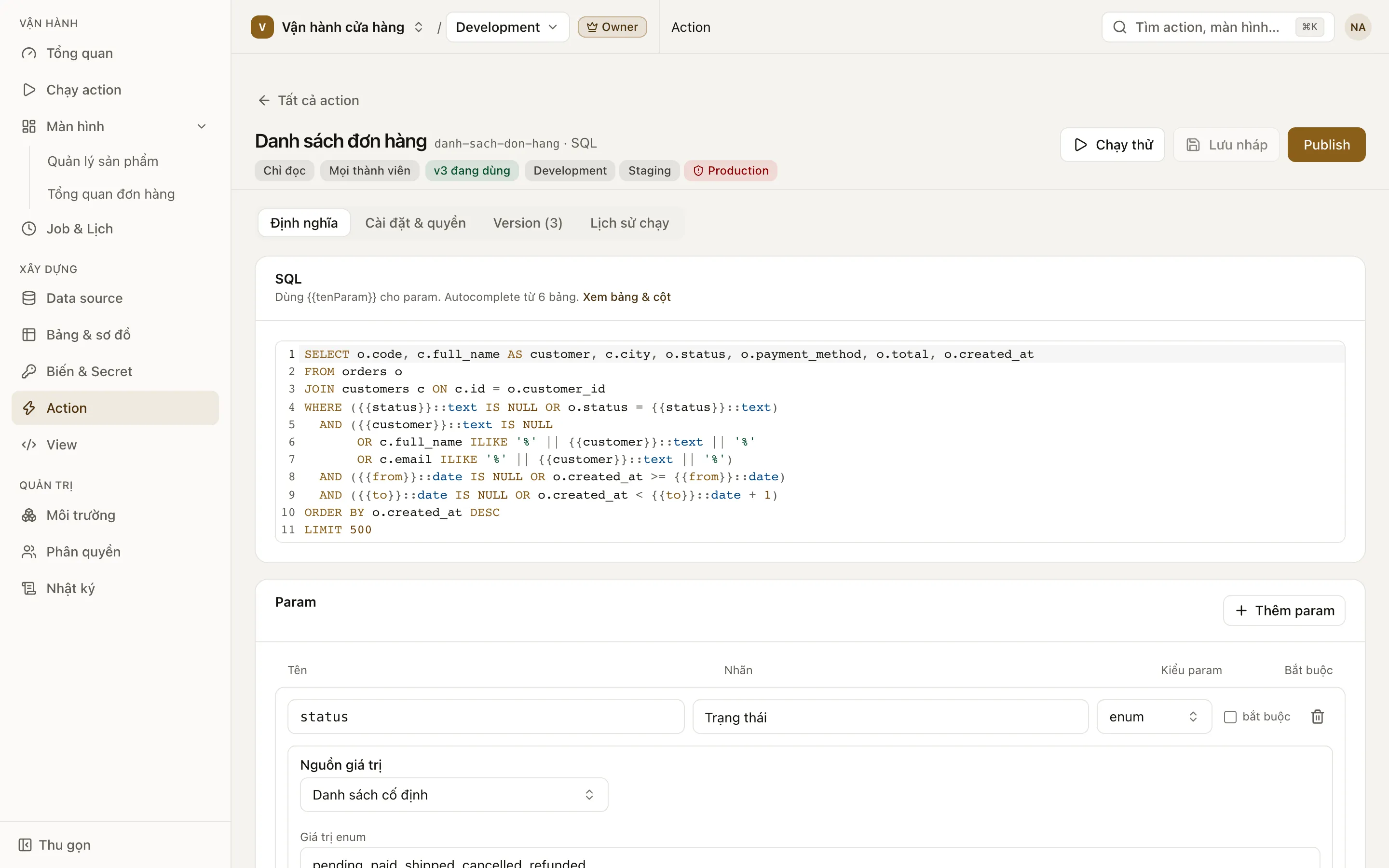This screenshot has width=1389, height=868.
Task: Select Action in the sidebar
Action: pos(115,408)
